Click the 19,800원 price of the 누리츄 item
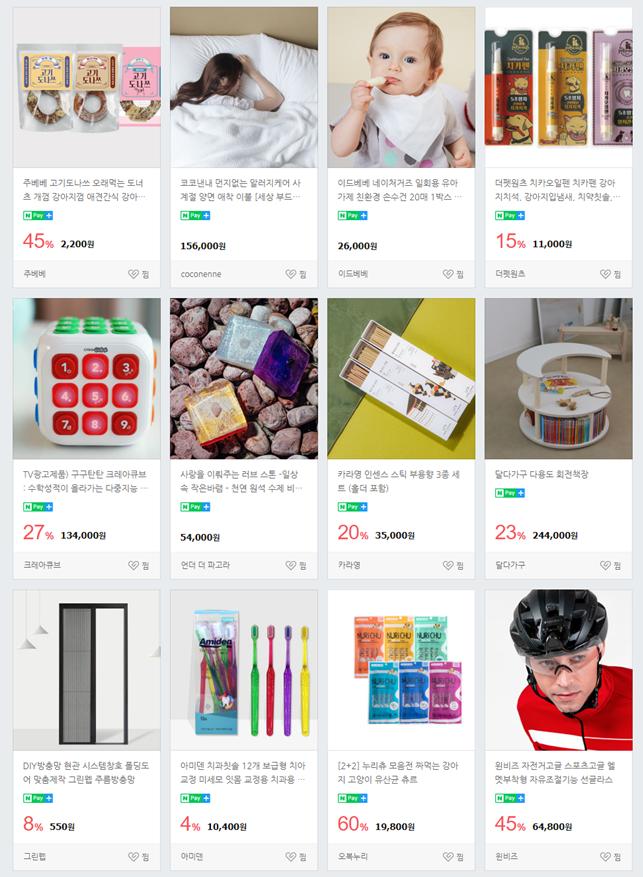Image resolution: width=643 pixels, height=877 pixels. coord(395,827)
